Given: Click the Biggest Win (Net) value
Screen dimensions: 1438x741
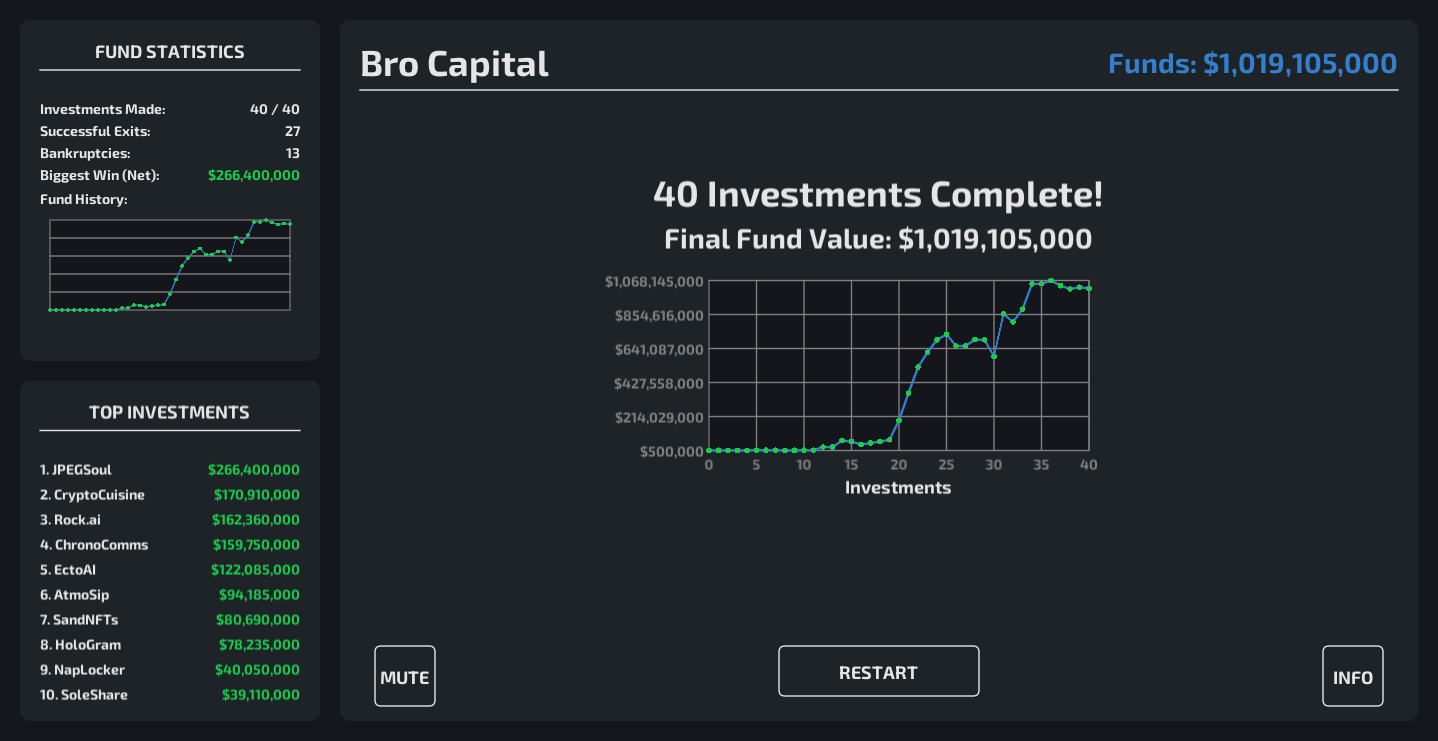Looking at the screenshot, I should coord(254,175).
